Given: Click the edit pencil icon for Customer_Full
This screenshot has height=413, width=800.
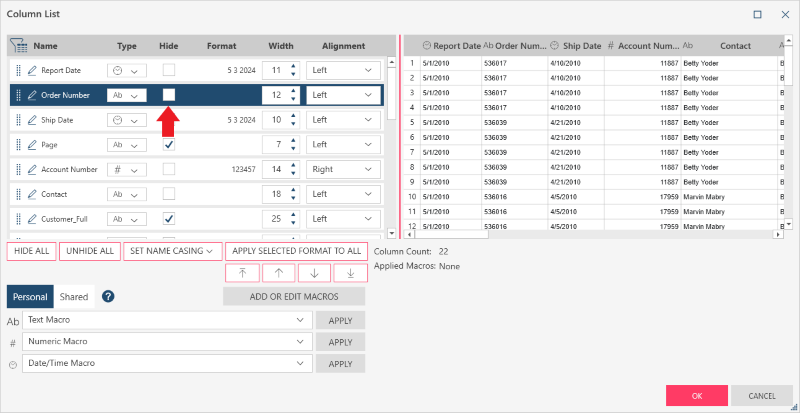Looking at the screenshot, I should click(32, 219).
